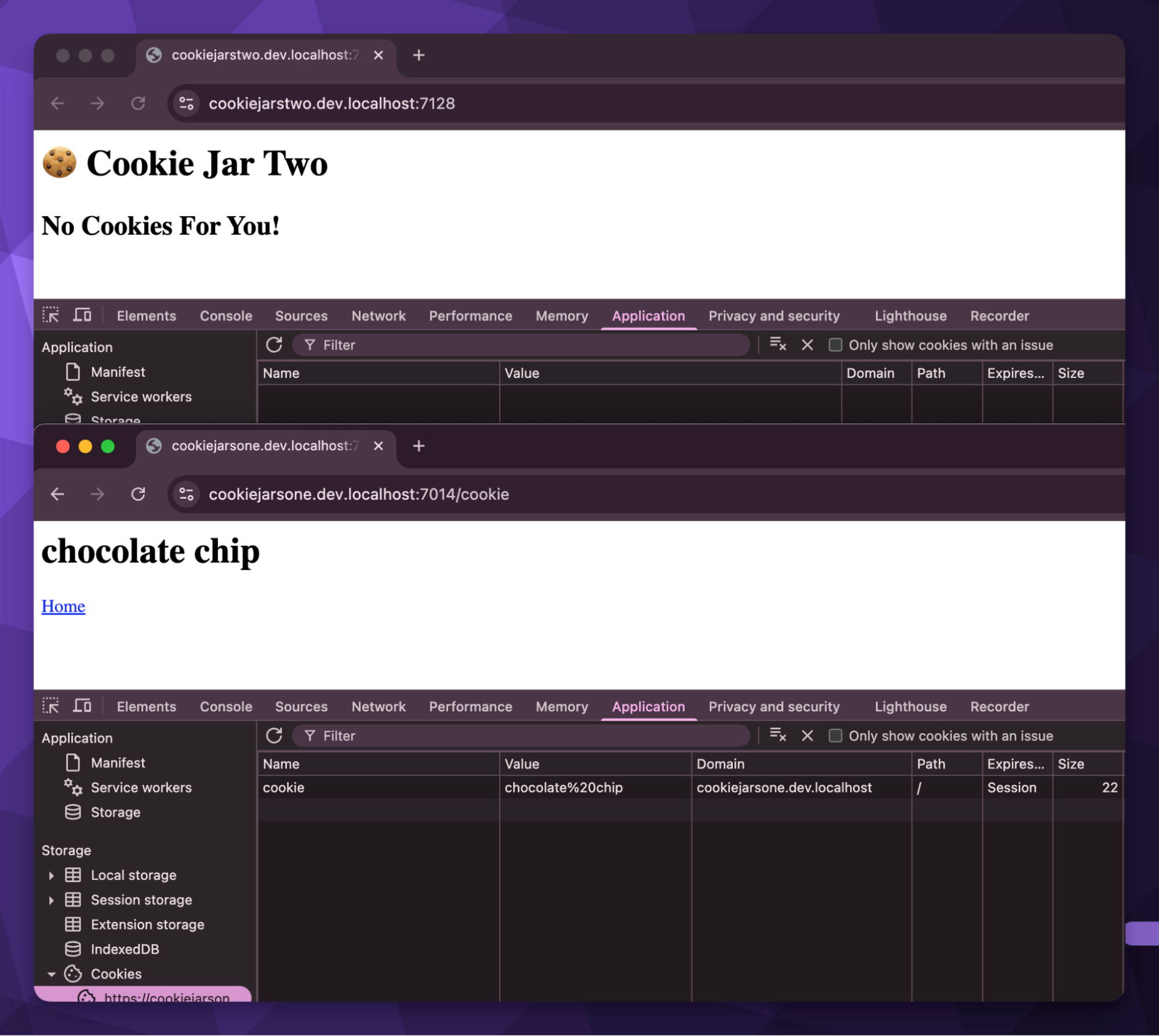Sort by Domain column in cookiejarstwo cookies table

pos(875,373)
